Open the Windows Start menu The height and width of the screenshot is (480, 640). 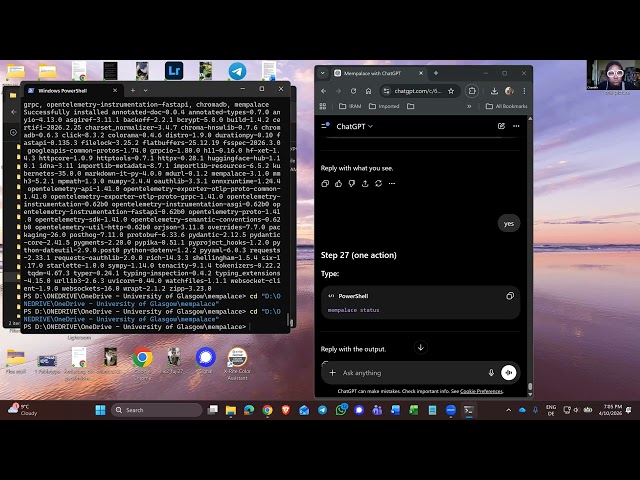[100, 410]
